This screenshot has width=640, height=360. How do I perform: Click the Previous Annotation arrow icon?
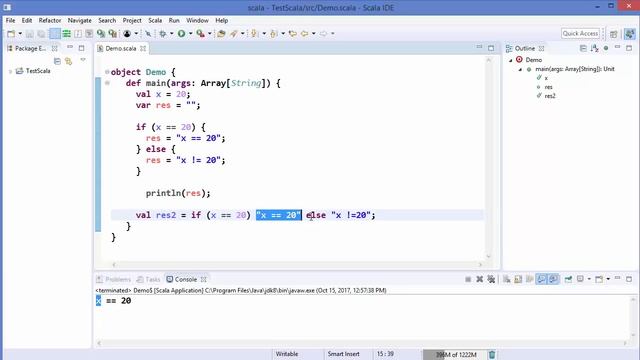click(273, 34)
